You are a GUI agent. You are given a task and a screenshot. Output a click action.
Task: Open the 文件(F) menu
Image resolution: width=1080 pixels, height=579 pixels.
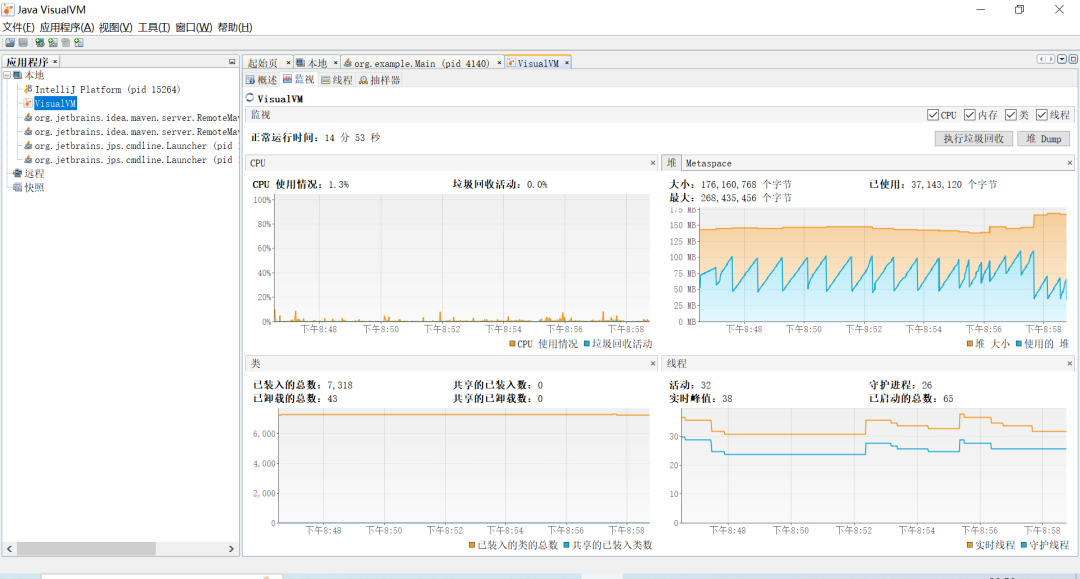coord(18,28)
